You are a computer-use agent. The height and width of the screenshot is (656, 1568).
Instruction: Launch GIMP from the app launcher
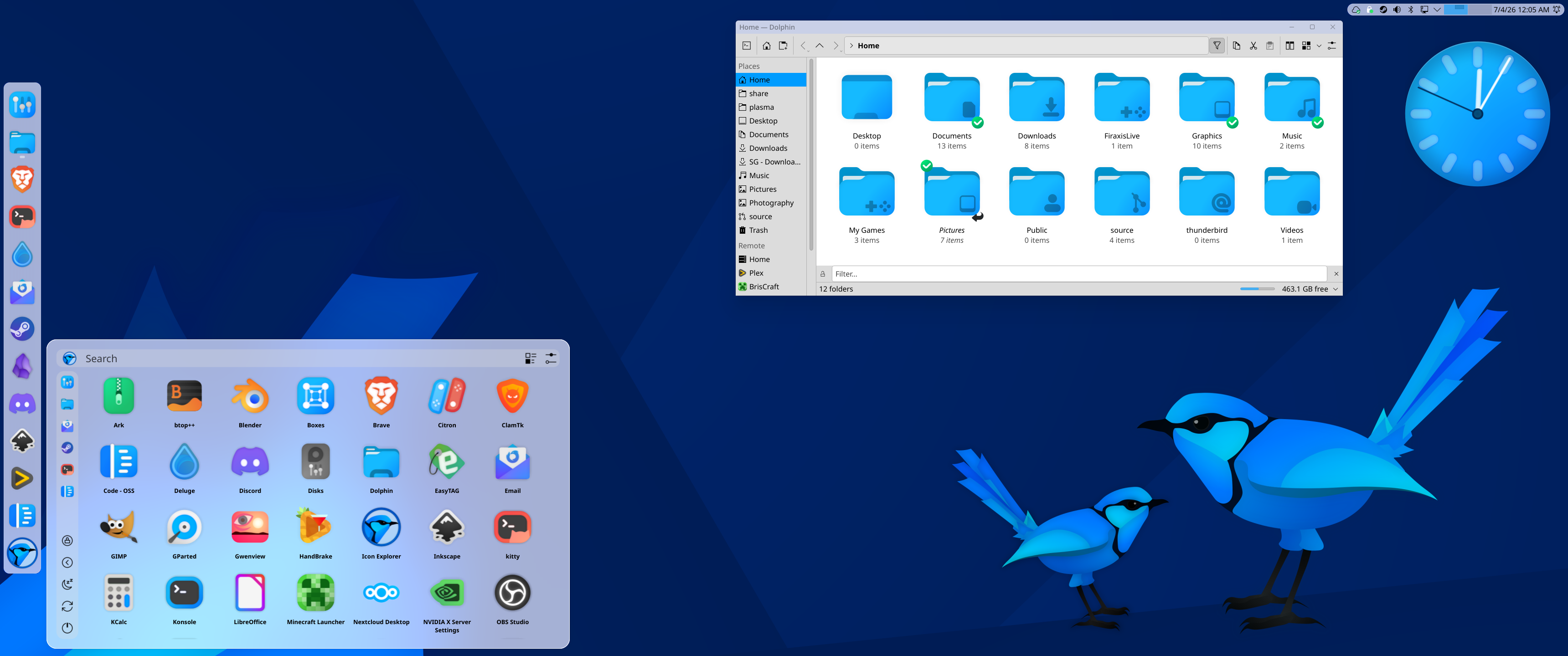coord(119,534)
